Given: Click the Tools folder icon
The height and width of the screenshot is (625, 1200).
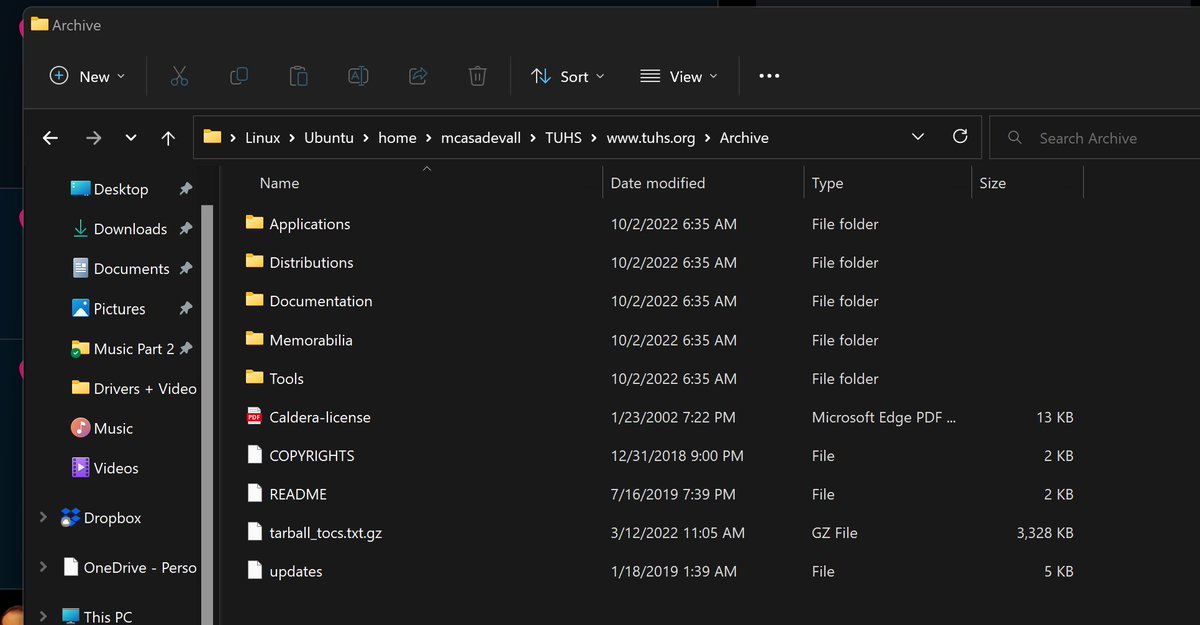Looking at the screenshot, I should [254, 378].
